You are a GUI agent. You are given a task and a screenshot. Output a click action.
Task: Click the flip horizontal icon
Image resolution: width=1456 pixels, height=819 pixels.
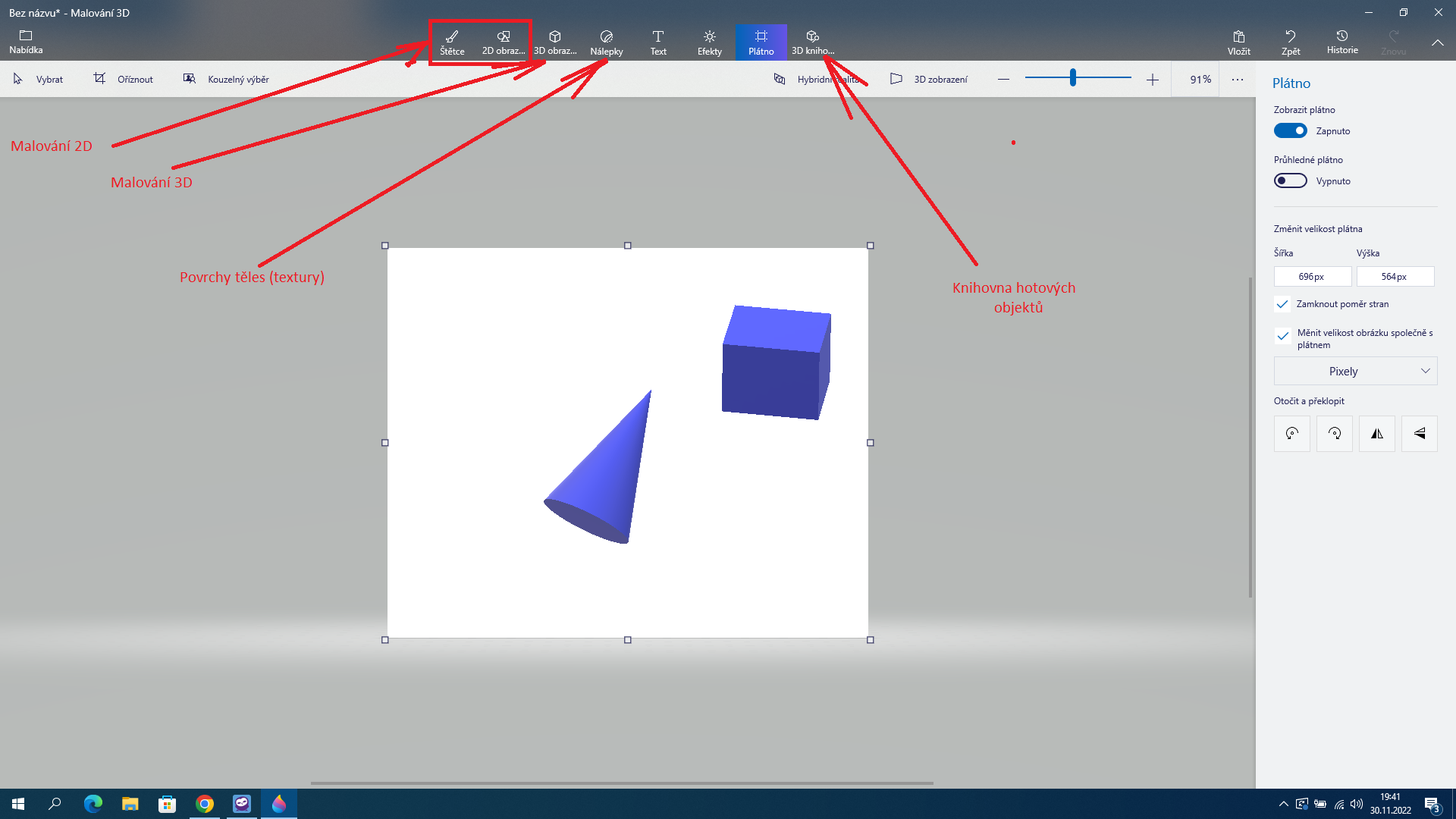click(1377, 434)
